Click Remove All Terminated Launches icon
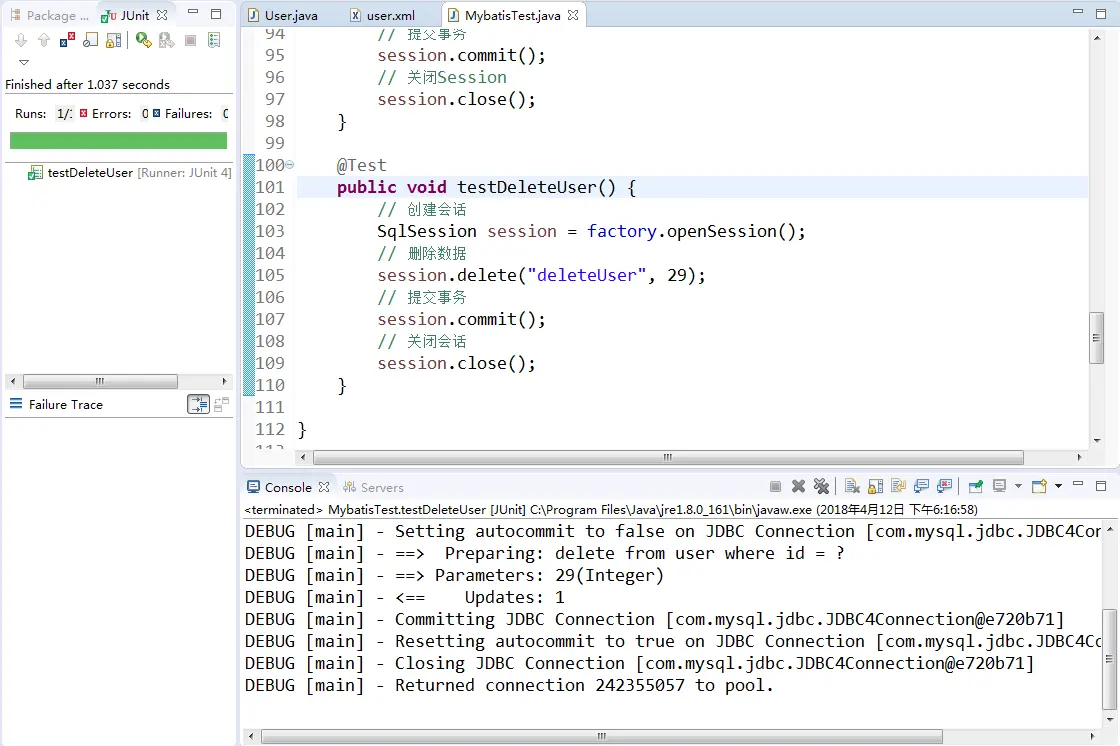Viewport: 1120px width, 746px height. coord(821,487)
